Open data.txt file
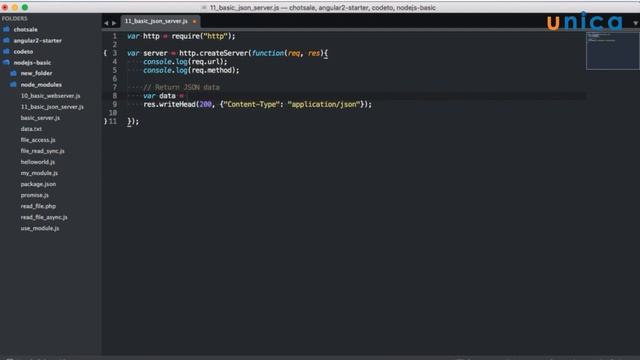This screenshot has height=360, width=640. [x=31, y=129]
